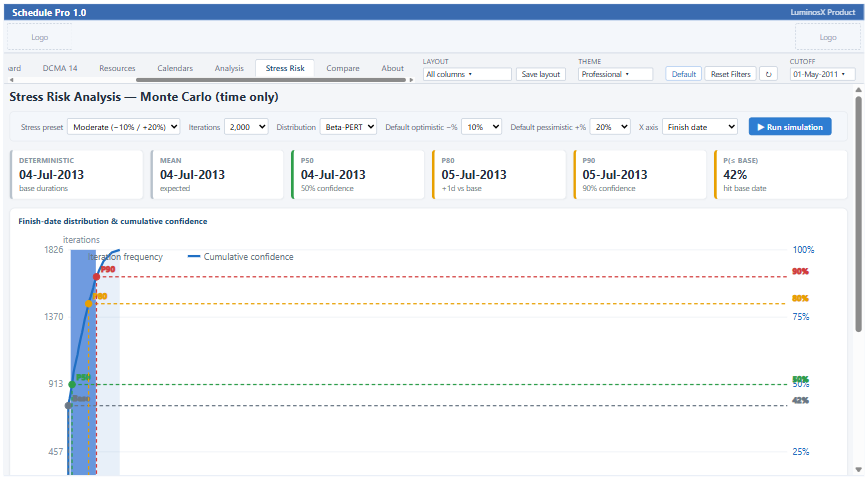Click the green P50 marker on chart
866x477 pixels.
[x=72, y=384]
